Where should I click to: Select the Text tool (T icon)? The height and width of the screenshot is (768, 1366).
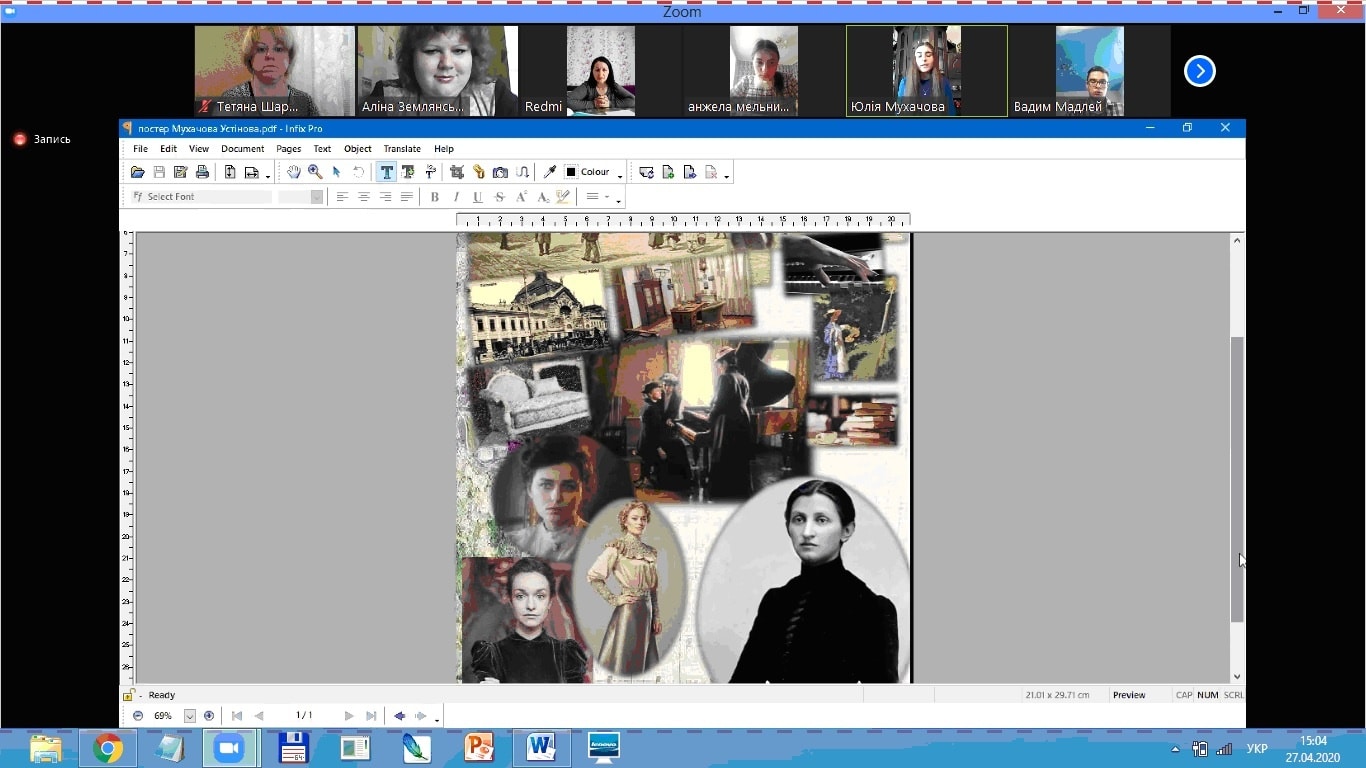pos(386,172)
